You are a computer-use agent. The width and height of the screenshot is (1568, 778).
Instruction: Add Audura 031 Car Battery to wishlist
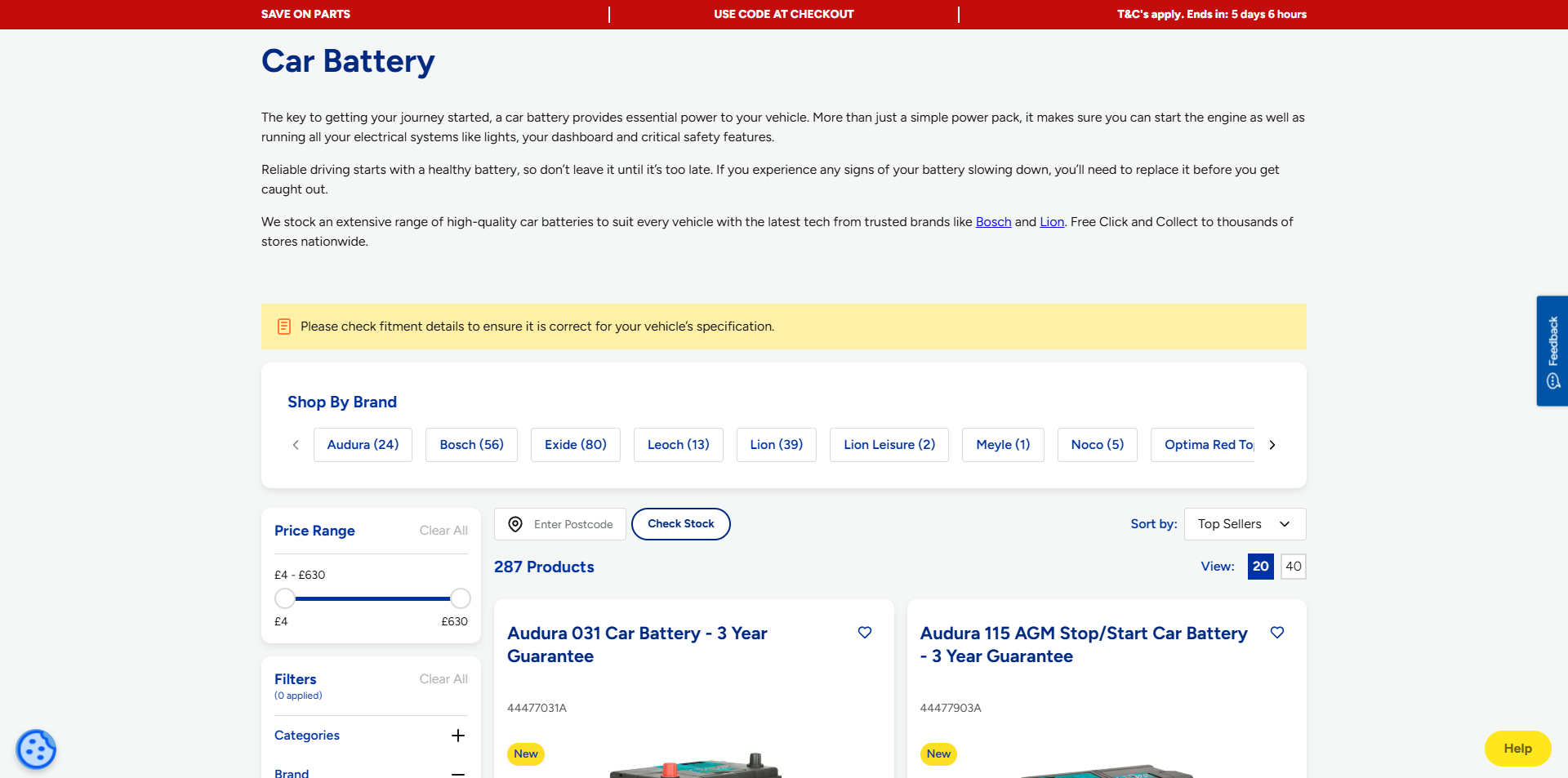tap(865, 632)
